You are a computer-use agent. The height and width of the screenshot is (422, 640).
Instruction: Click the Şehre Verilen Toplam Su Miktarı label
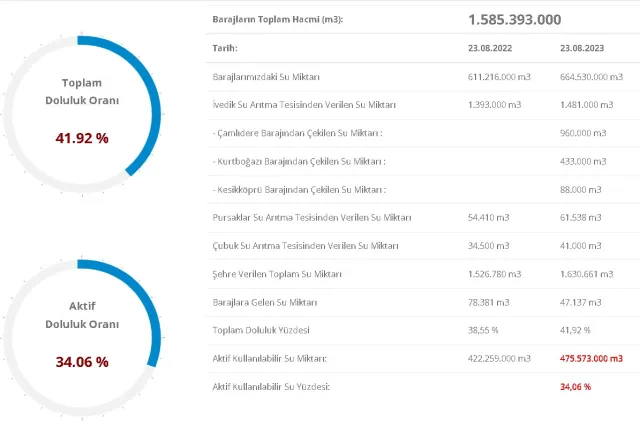[277, 273]
